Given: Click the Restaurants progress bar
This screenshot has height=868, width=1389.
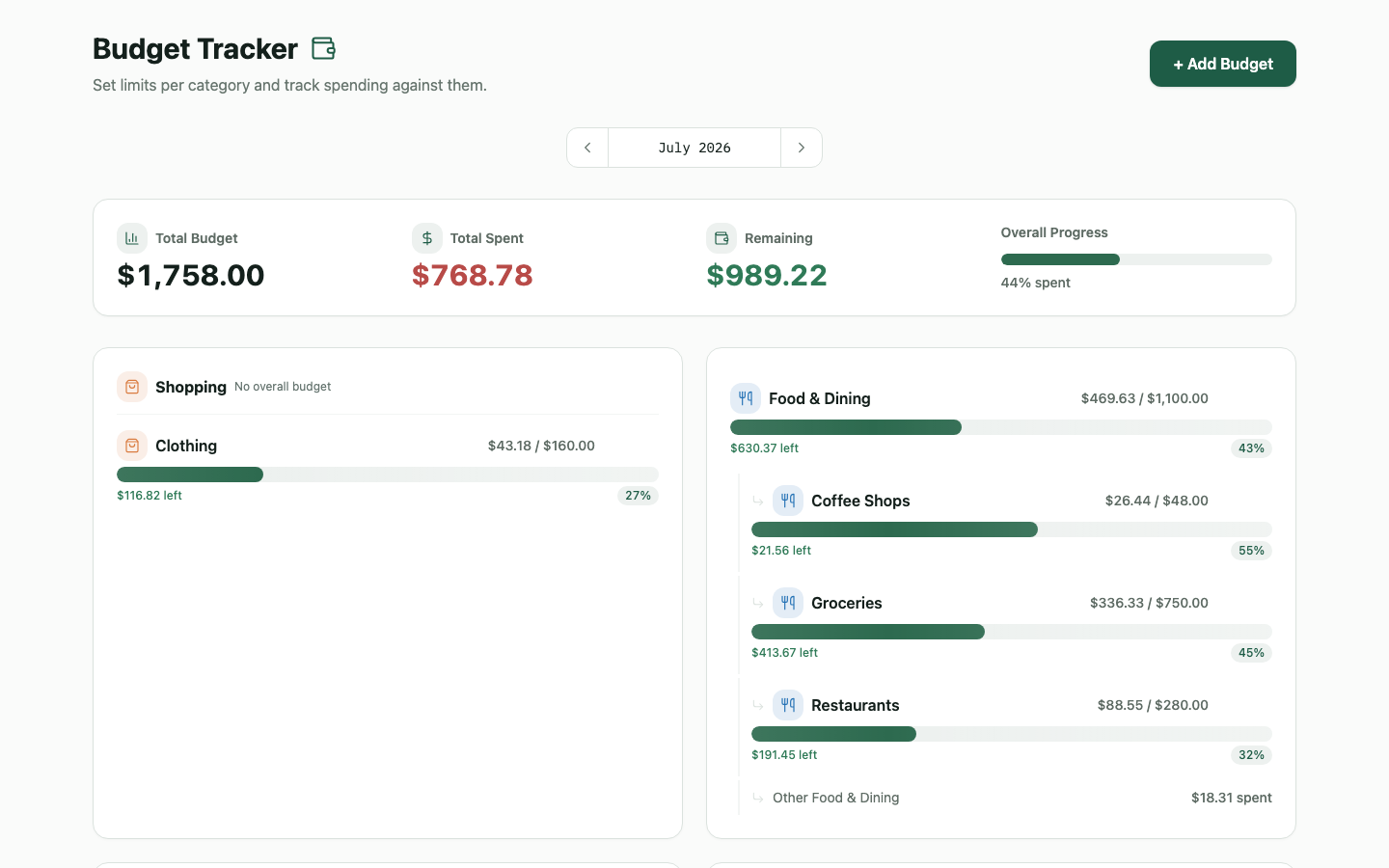Looking at the screenshot, I should pyautogui.click(x=1012, y=734).
